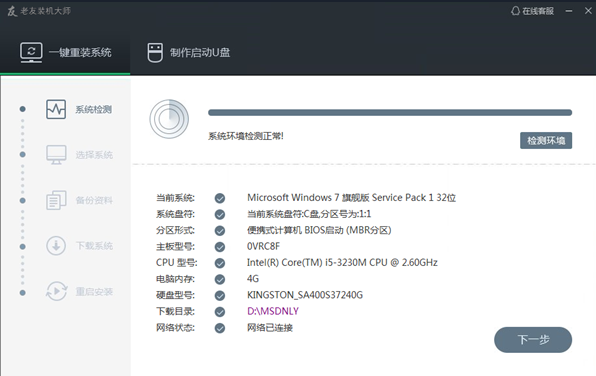Click the 下载目录: label
Screen dimensions: 596x376
tap(175, 311)
